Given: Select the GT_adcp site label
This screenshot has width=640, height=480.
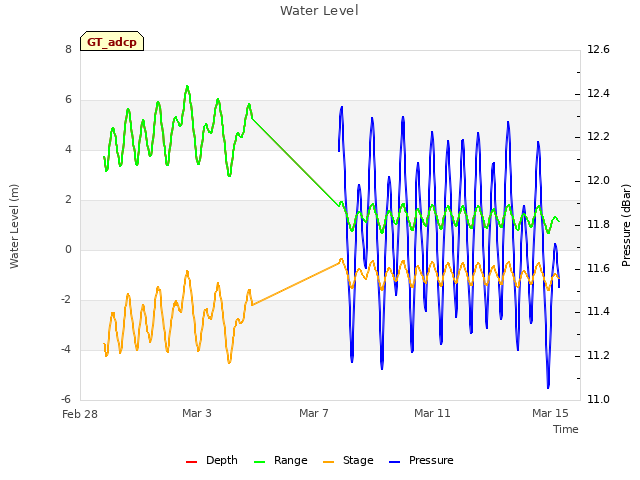Looking at the screenshot, I should click(112, 42).
